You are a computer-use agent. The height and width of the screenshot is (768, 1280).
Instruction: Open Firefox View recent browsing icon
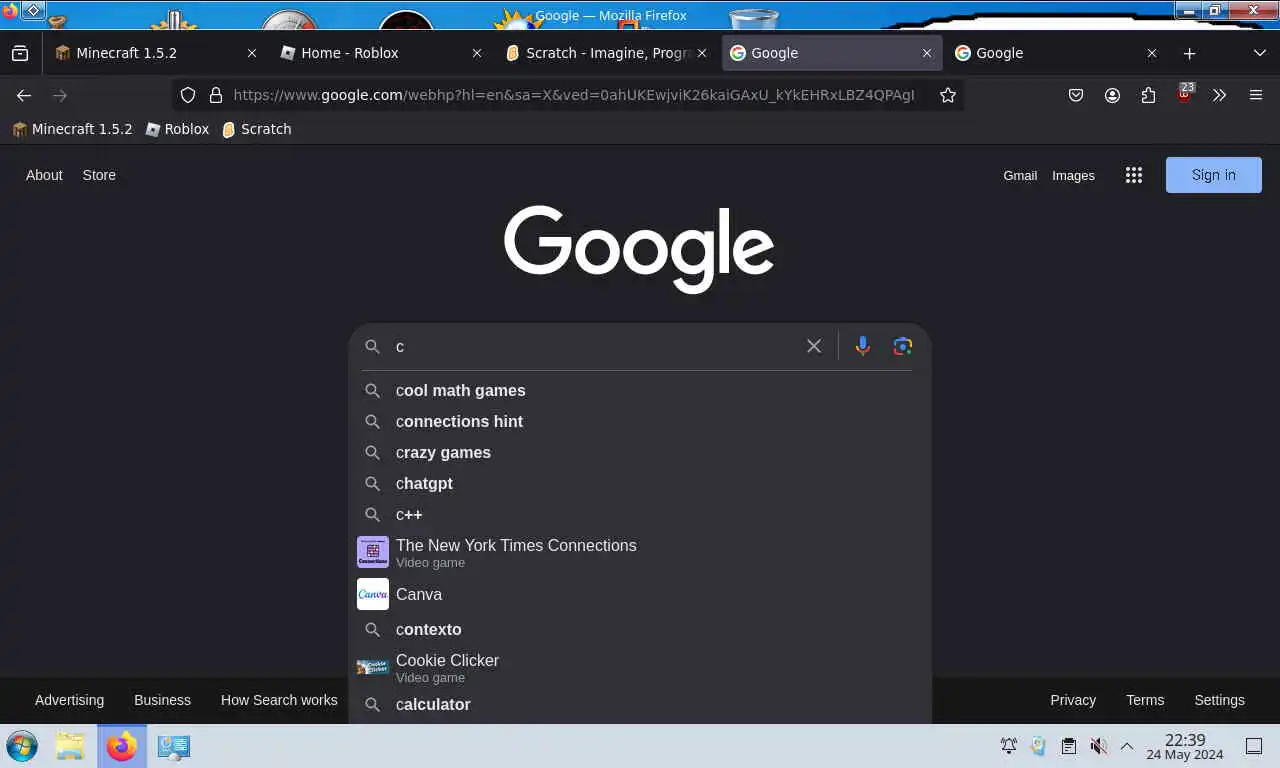[20, 53]
